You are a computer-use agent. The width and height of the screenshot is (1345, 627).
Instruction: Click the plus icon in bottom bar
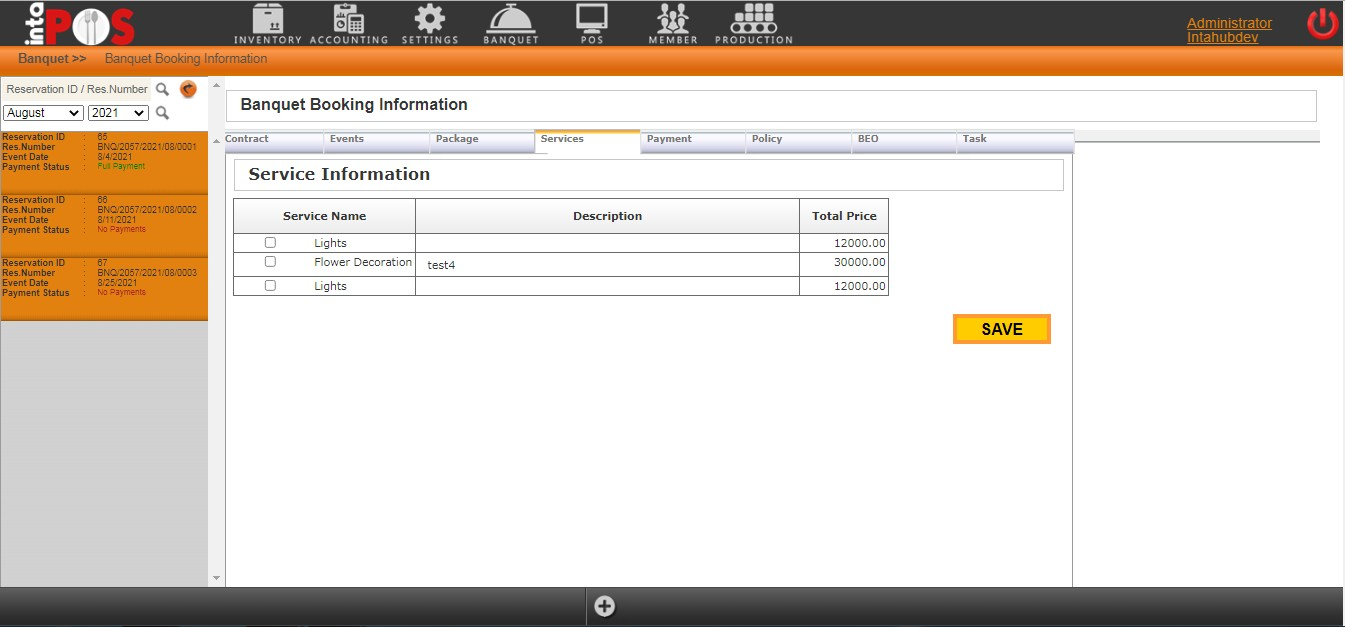tap(605, 606)
